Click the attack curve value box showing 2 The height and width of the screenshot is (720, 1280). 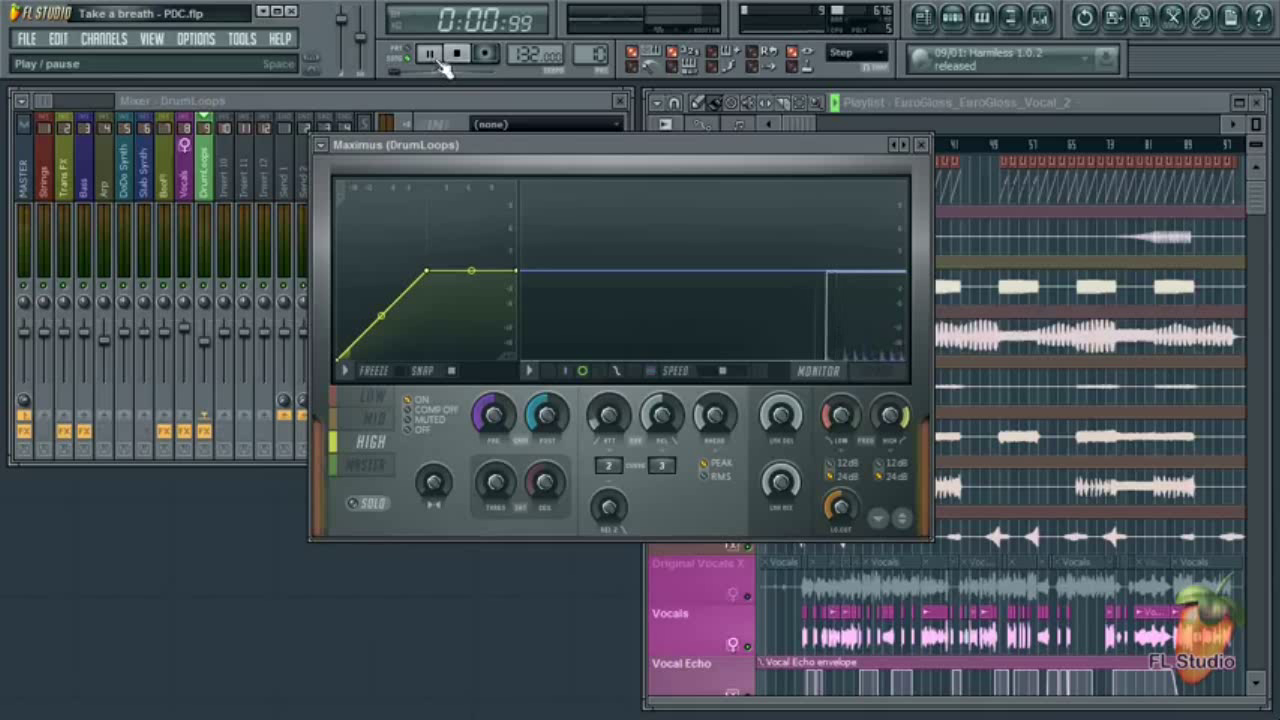(x=608, y=465)
